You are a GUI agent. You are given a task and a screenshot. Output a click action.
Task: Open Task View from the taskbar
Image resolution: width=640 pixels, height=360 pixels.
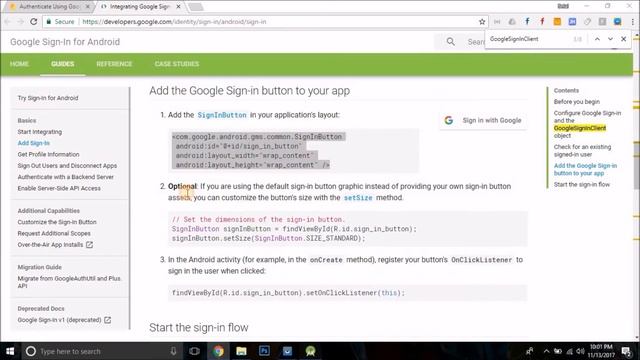point(195,351)
